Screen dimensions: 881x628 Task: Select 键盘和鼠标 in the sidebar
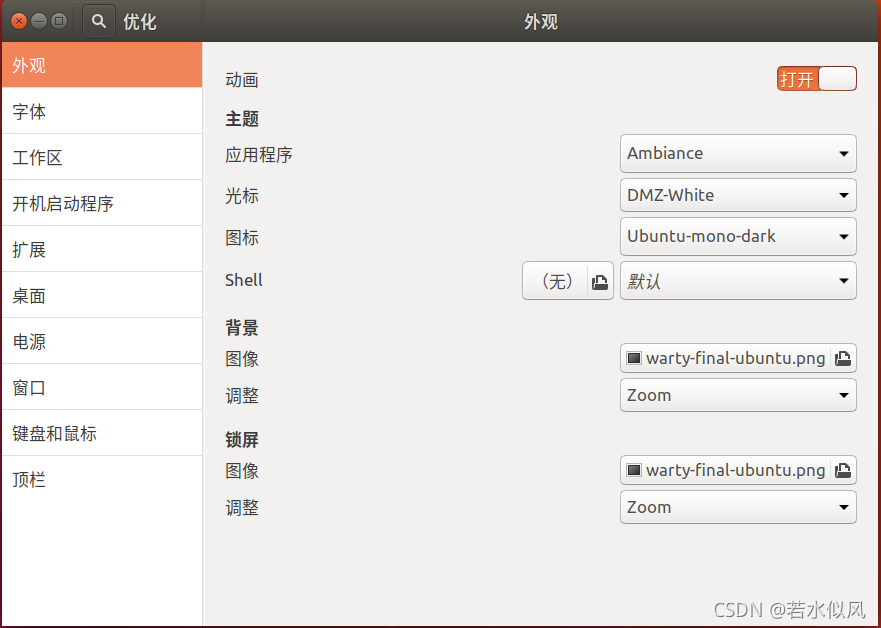[x=102, y=434]
